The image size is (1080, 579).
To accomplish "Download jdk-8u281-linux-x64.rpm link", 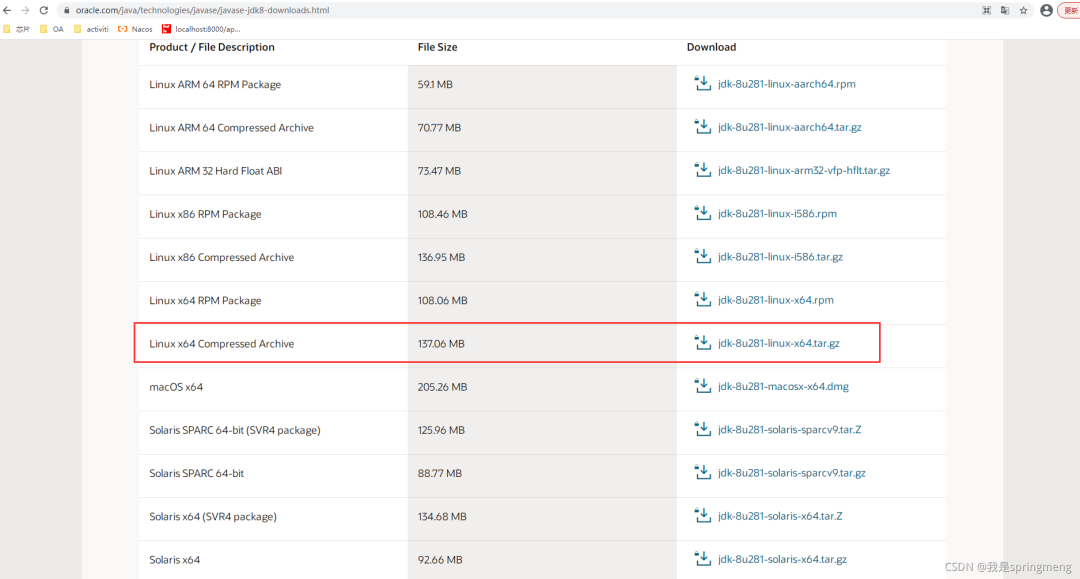I will tap(776, 299).
